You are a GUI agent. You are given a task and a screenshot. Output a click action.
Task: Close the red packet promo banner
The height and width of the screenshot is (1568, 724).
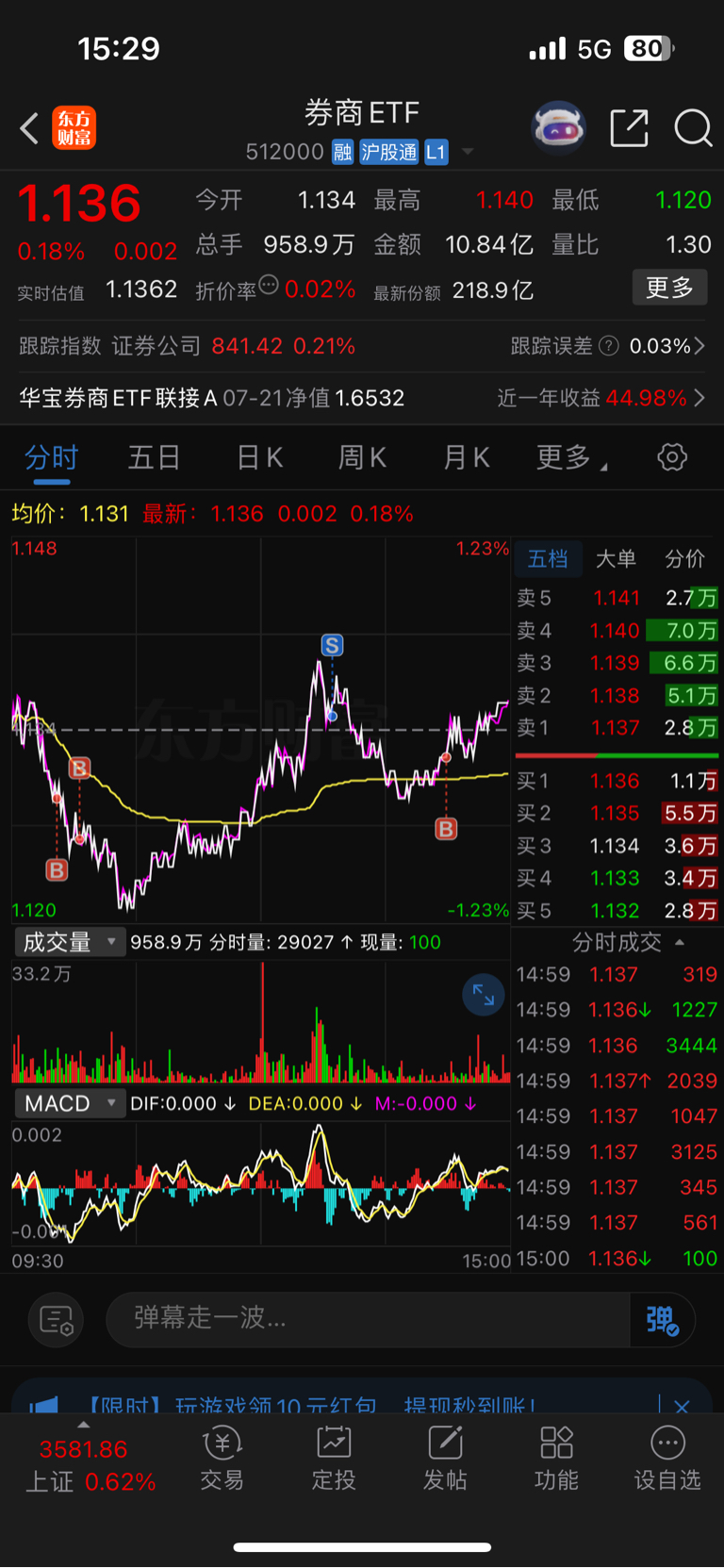pyautogui.click(x=682, y=1405)
